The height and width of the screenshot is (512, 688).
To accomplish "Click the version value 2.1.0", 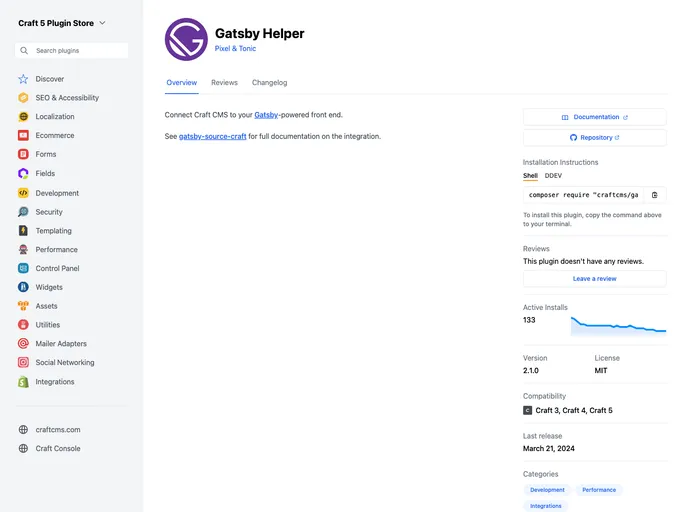I will point(530,370).
